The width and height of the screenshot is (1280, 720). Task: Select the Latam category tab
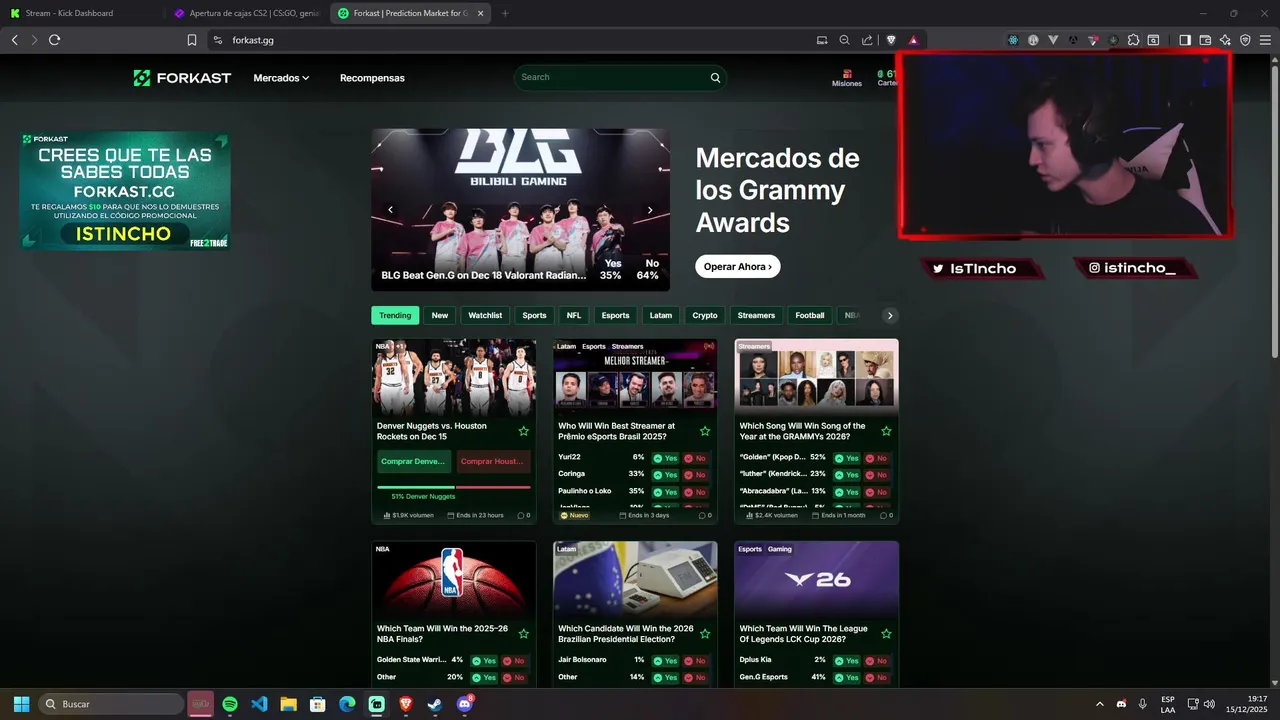(x=661, y=315)
